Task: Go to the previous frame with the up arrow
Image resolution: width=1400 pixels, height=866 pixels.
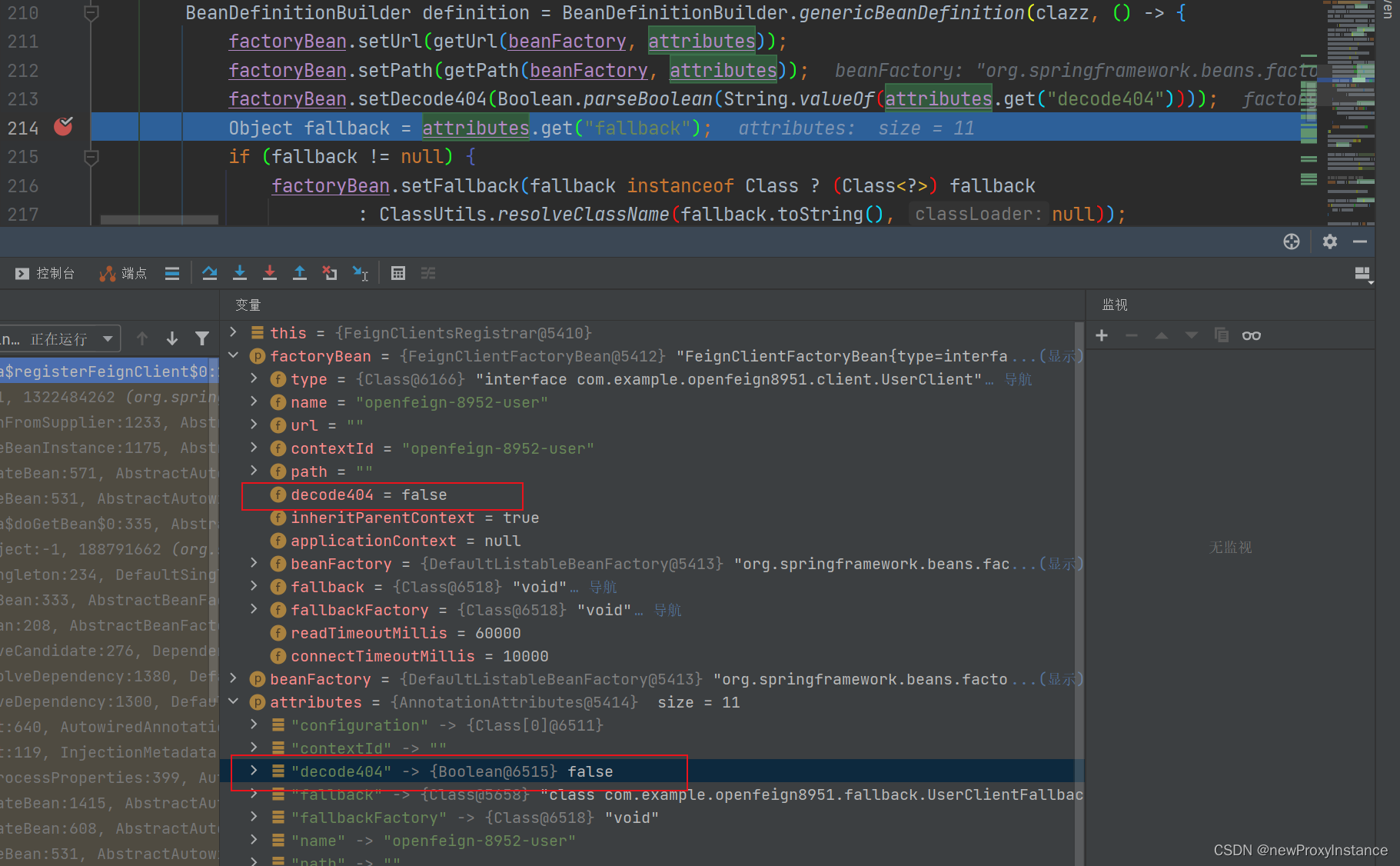Action: point(142,338)
